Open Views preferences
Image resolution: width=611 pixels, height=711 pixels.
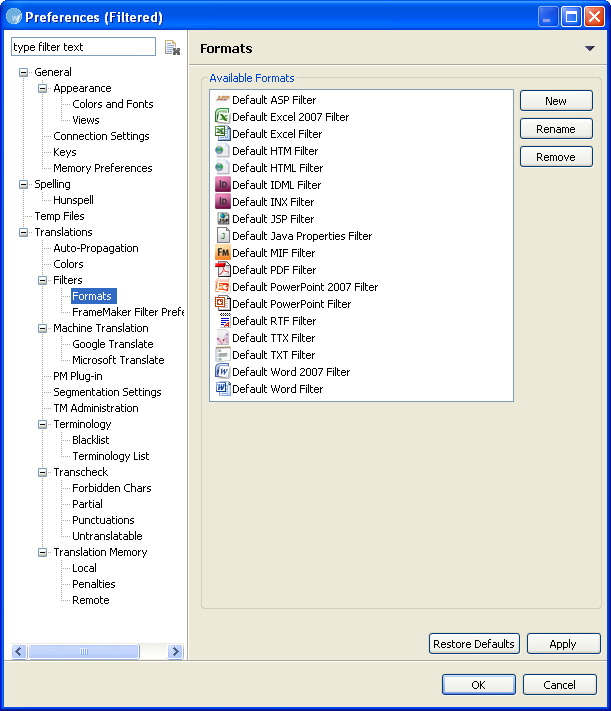tap(86, 120)
